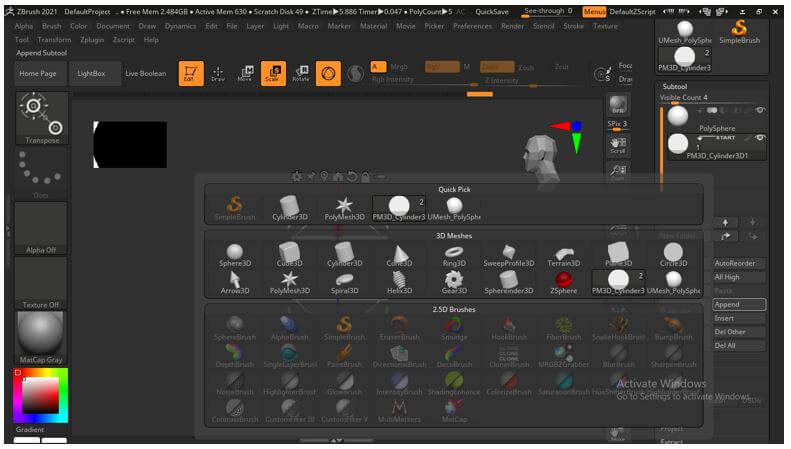Pick UMesh_PolySphere in Quick Pick
791x449 pixels.
click(x=454, y=209)
